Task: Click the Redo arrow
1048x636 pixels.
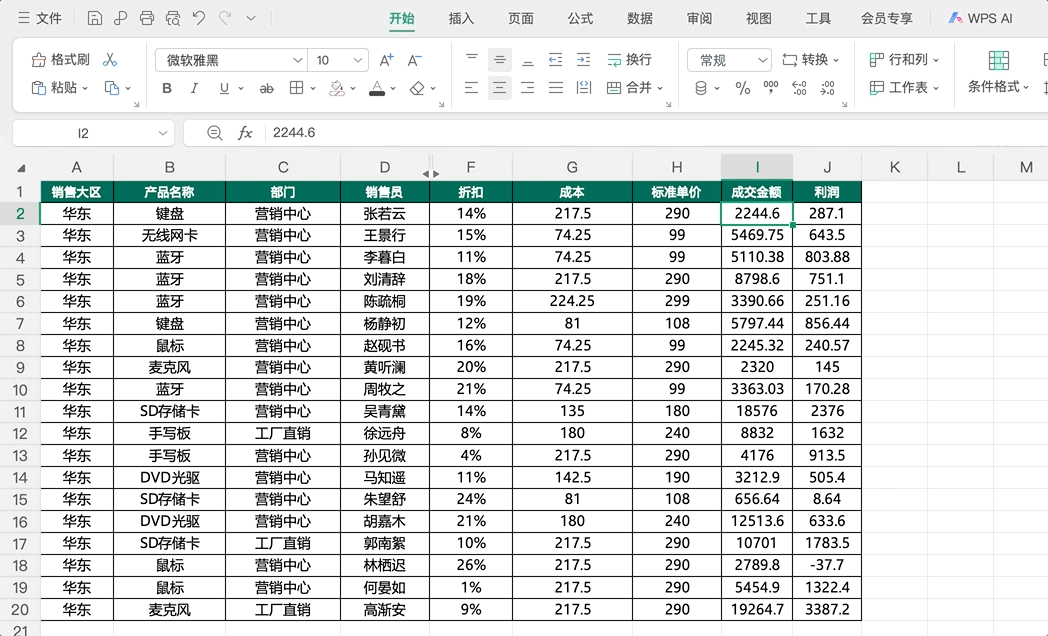Action: (225, 18)
